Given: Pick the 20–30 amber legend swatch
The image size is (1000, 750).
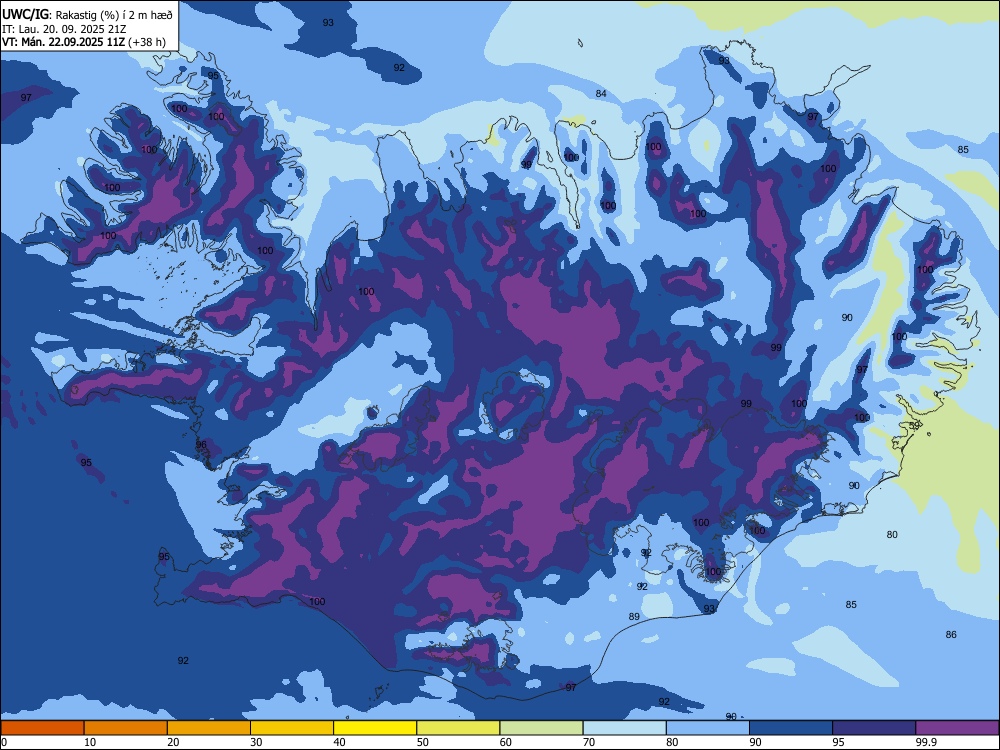Looking at the screenshot, I should pos(209,728).
